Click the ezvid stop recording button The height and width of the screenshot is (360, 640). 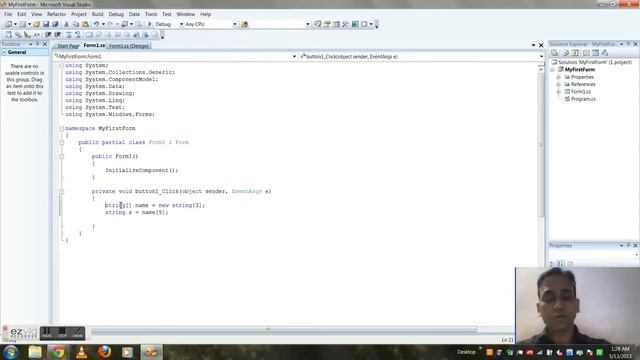click(62, 333)
